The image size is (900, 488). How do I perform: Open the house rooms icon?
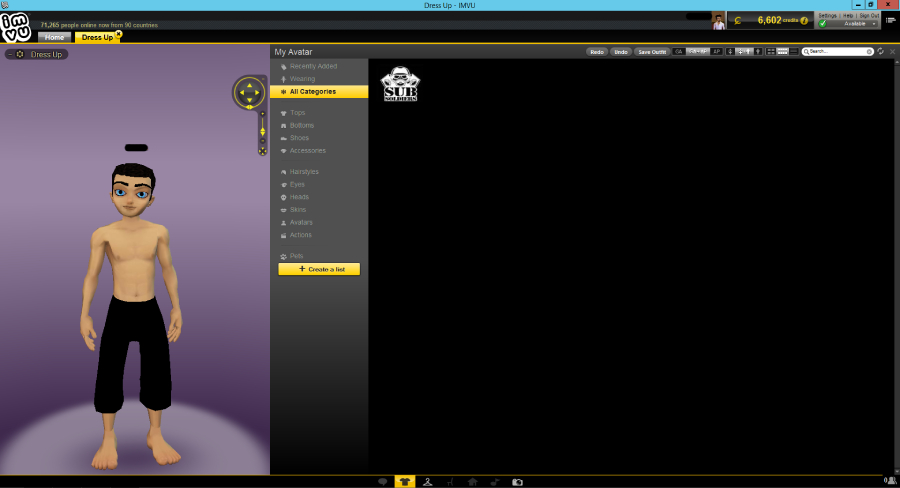point(472,482)
